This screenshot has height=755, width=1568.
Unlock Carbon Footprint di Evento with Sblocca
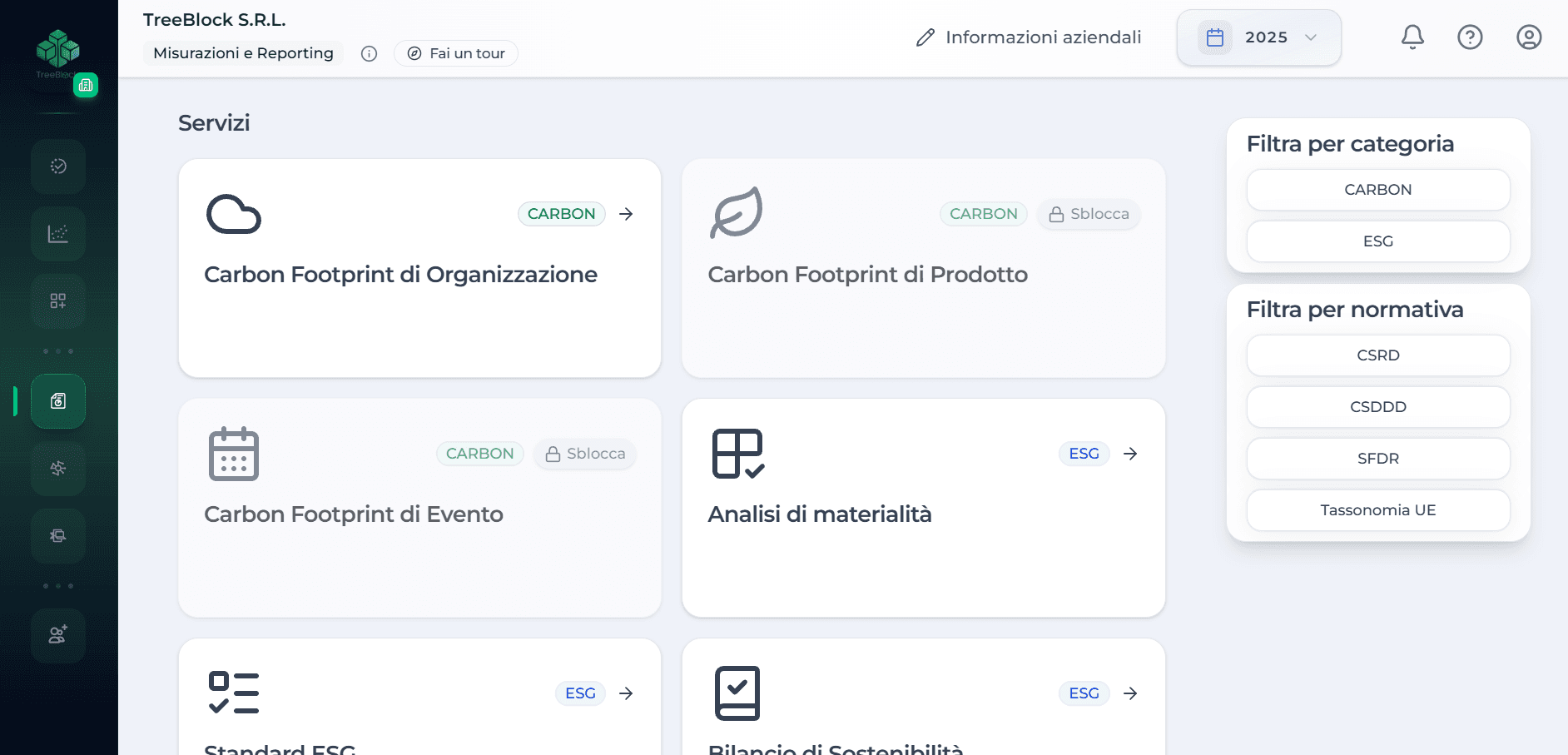click(585, 454)
